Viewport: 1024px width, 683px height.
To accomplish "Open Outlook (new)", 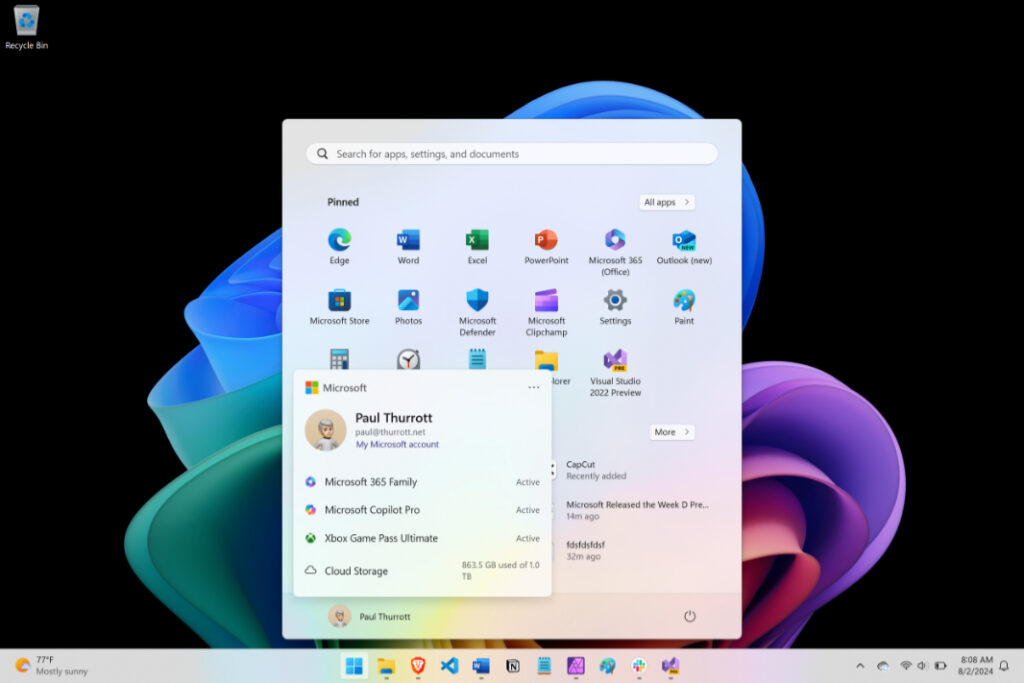I will 684,238.
